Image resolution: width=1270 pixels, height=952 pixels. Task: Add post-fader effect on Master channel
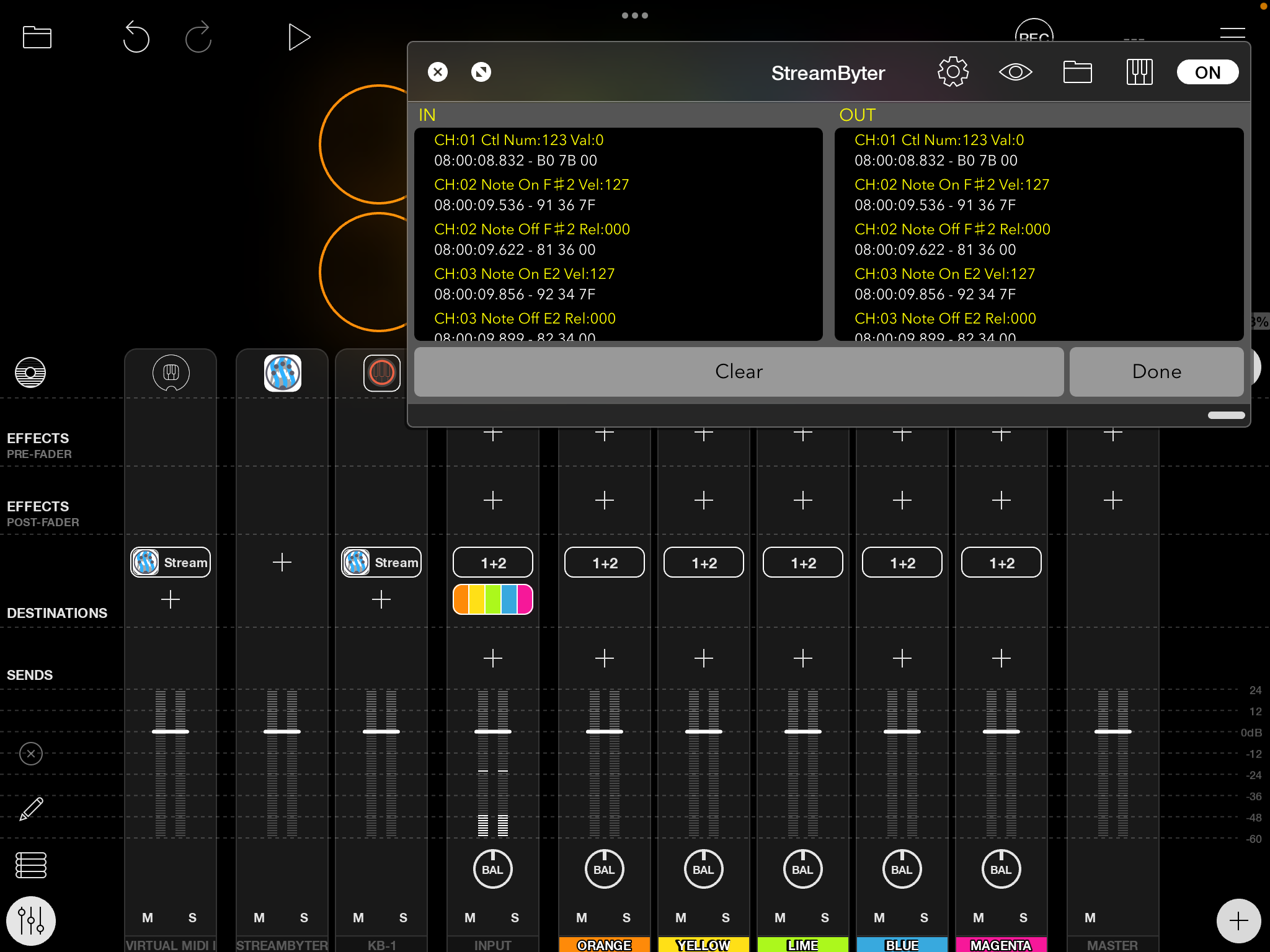(1113, 500)
